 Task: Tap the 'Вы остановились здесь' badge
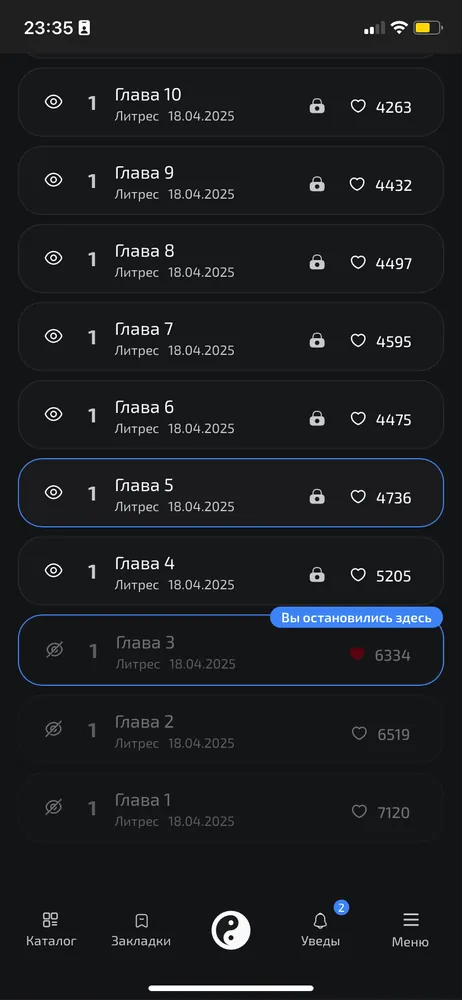coord(356,617)
